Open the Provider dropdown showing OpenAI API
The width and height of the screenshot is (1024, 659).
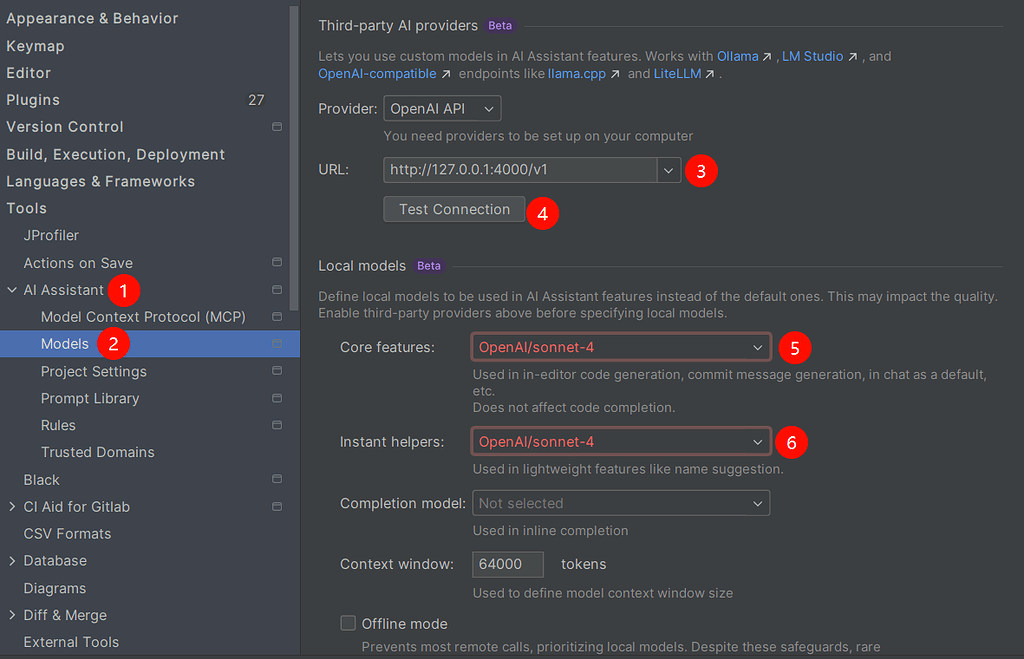click(442, 108)
